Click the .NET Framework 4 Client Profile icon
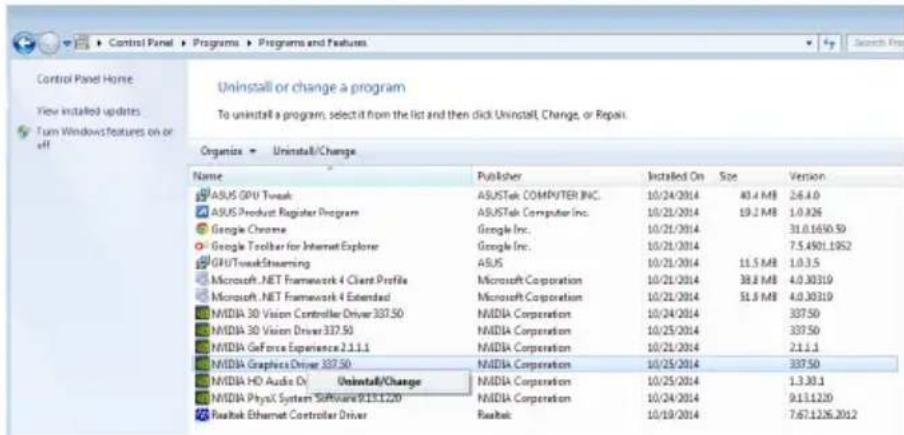The height and width of the screenshot is (435, 904). 200,280
